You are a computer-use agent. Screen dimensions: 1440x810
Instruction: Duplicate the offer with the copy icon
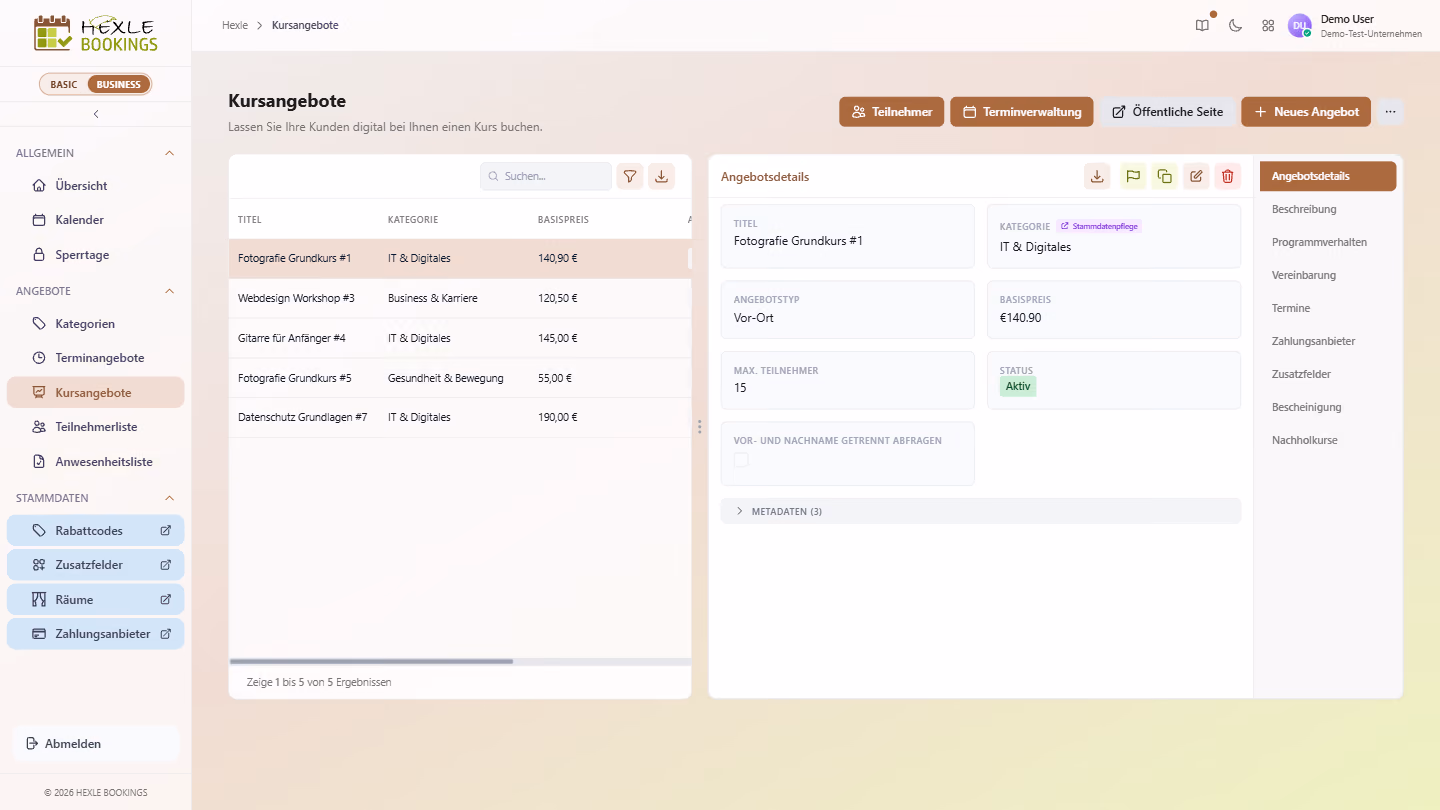1164,176
